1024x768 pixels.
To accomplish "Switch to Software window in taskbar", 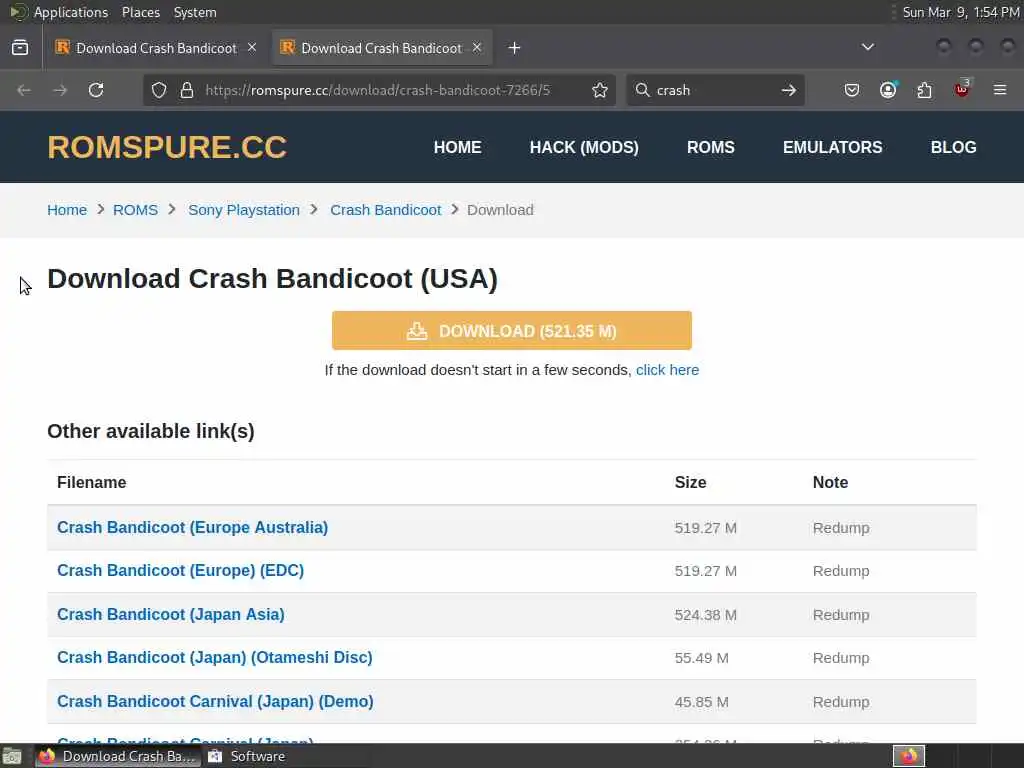I will point(247,756).
